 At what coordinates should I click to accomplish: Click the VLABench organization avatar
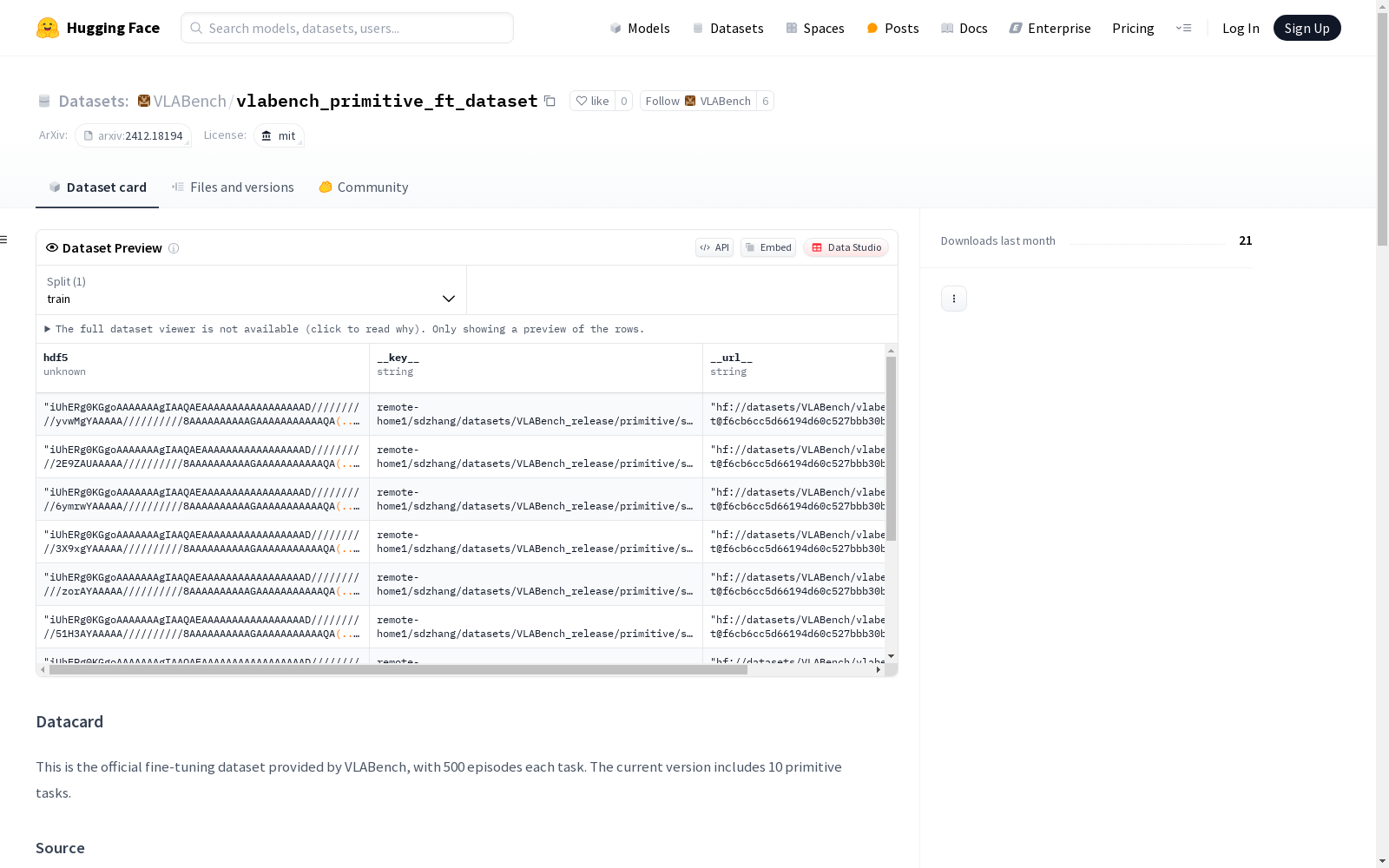click(144, 101)
